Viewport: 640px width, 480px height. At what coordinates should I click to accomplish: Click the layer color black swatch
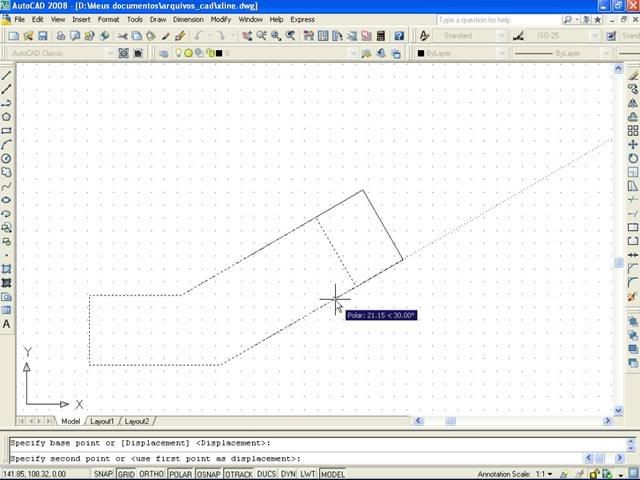[x=219, y=53]
